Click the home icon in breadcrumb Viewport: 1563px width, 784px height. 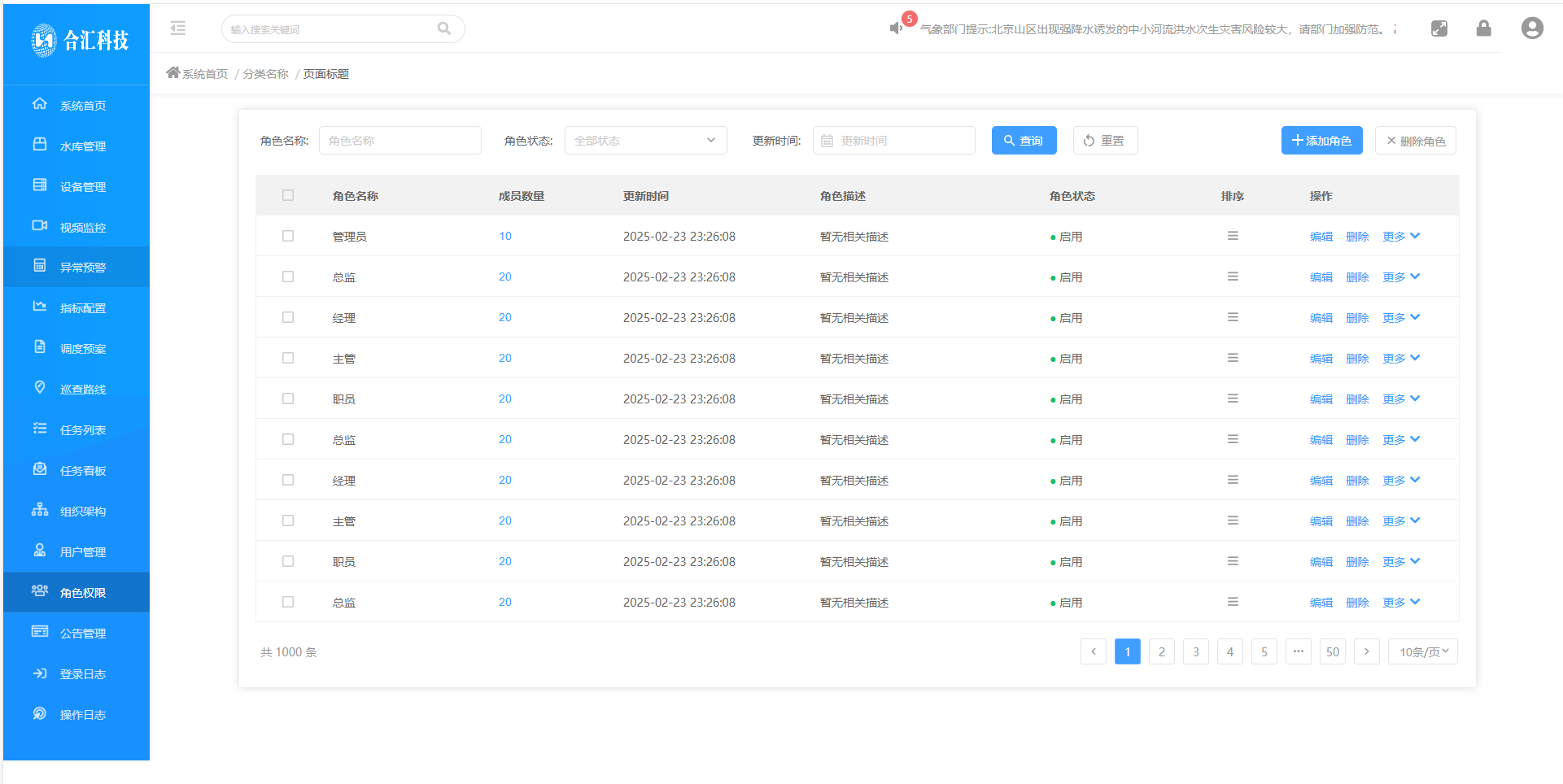coord(172,73)
